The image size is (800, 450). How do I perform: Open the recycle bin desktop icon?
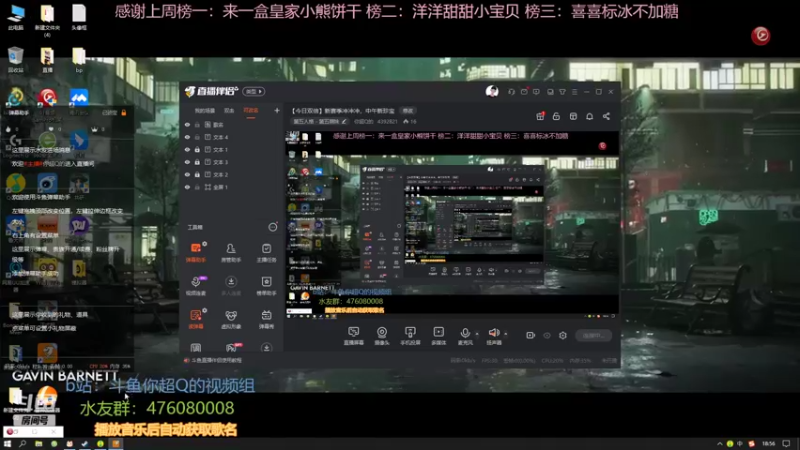(16, 60)
